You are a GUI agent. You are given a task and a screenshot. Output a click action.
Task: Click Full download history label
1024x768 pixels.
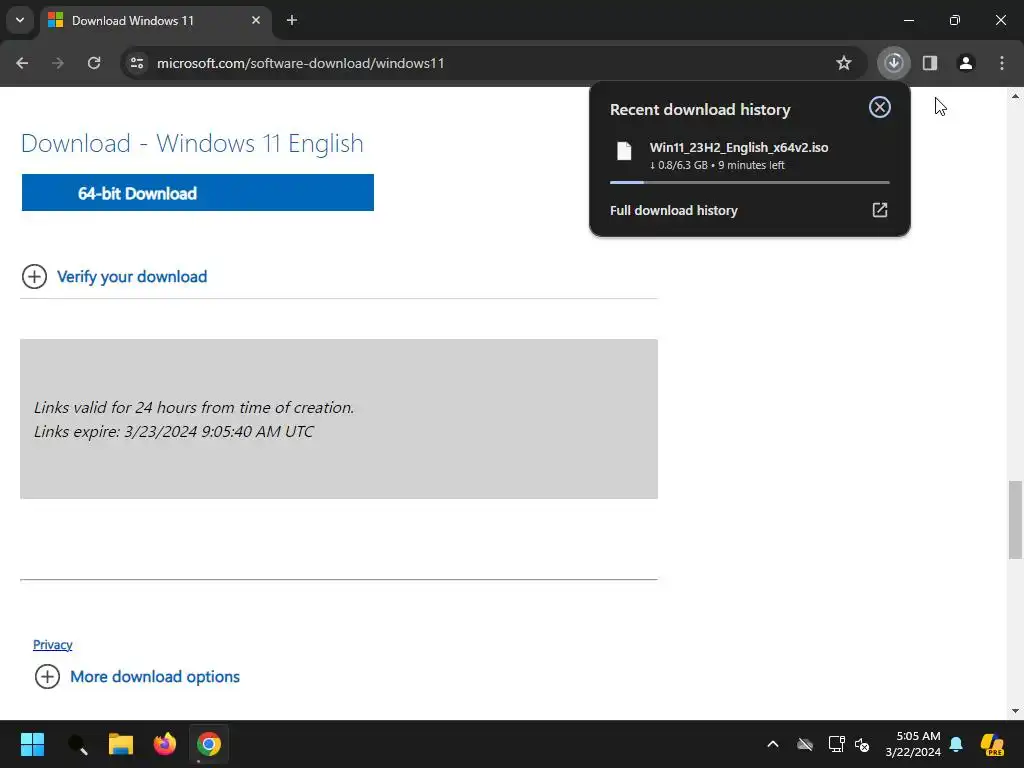point(673,210)
